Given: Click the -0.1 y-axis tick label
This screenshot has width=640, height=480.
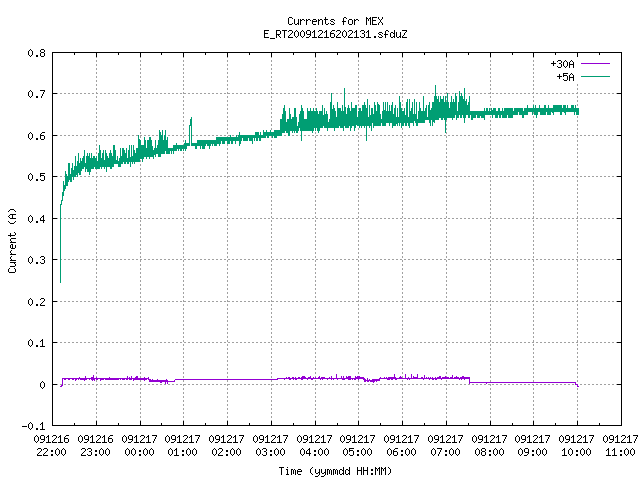Looking at the screenshot, I should 33,426.
